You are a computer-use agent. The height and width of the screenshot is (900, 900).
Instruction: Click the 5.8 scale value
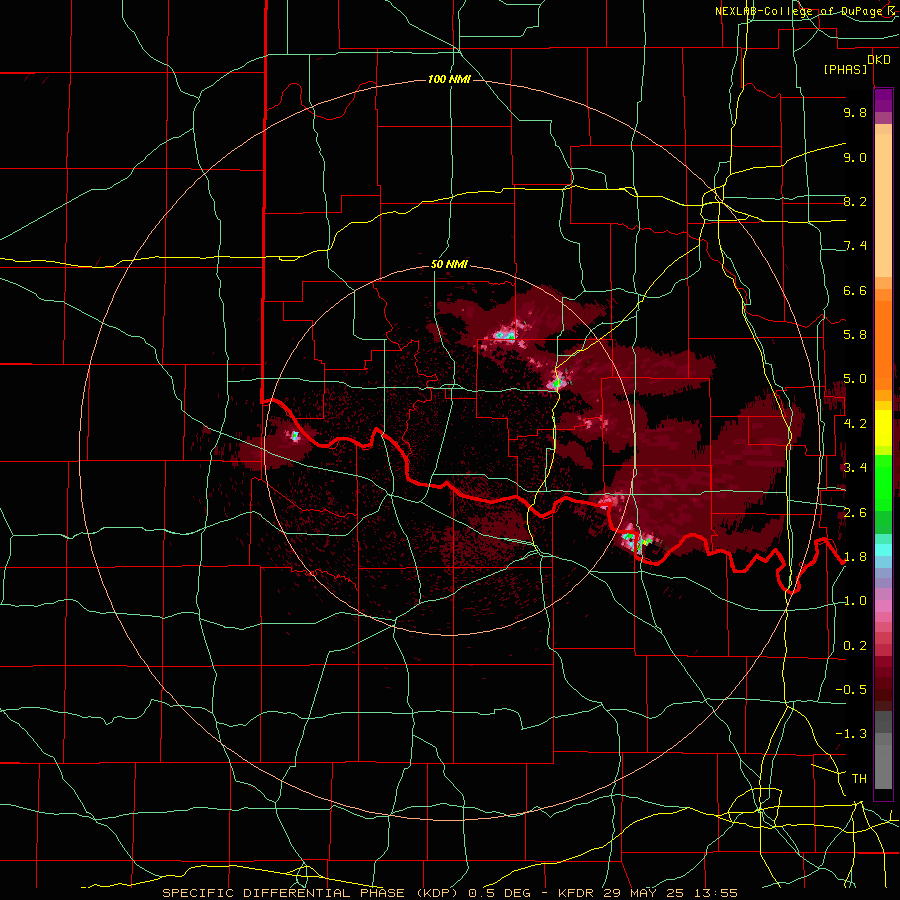pos(855,335)
